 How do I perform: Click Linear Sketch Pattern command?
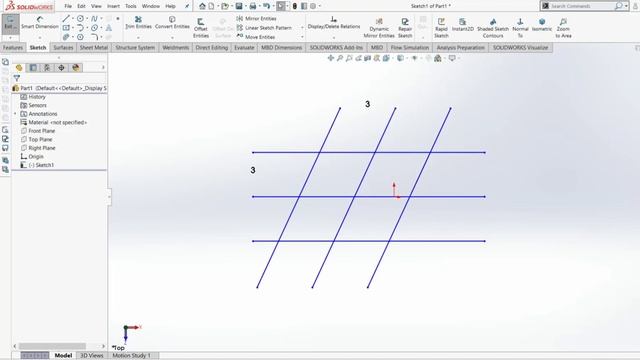[264, 28]
